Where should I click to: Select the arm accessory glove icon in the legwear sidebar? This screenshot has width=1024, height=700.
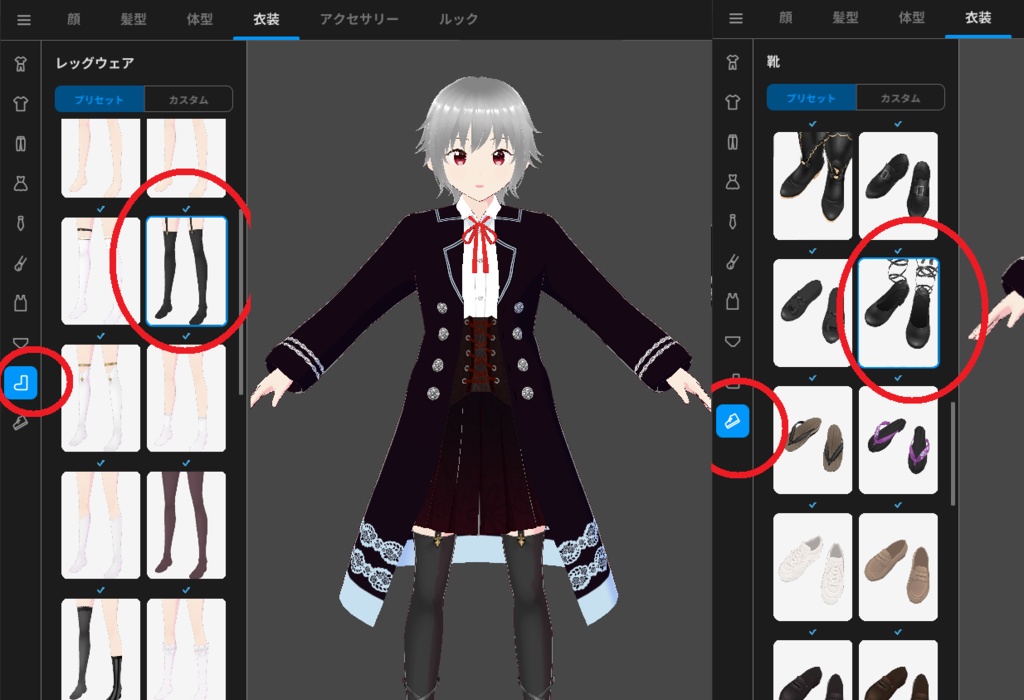[20, 263]
